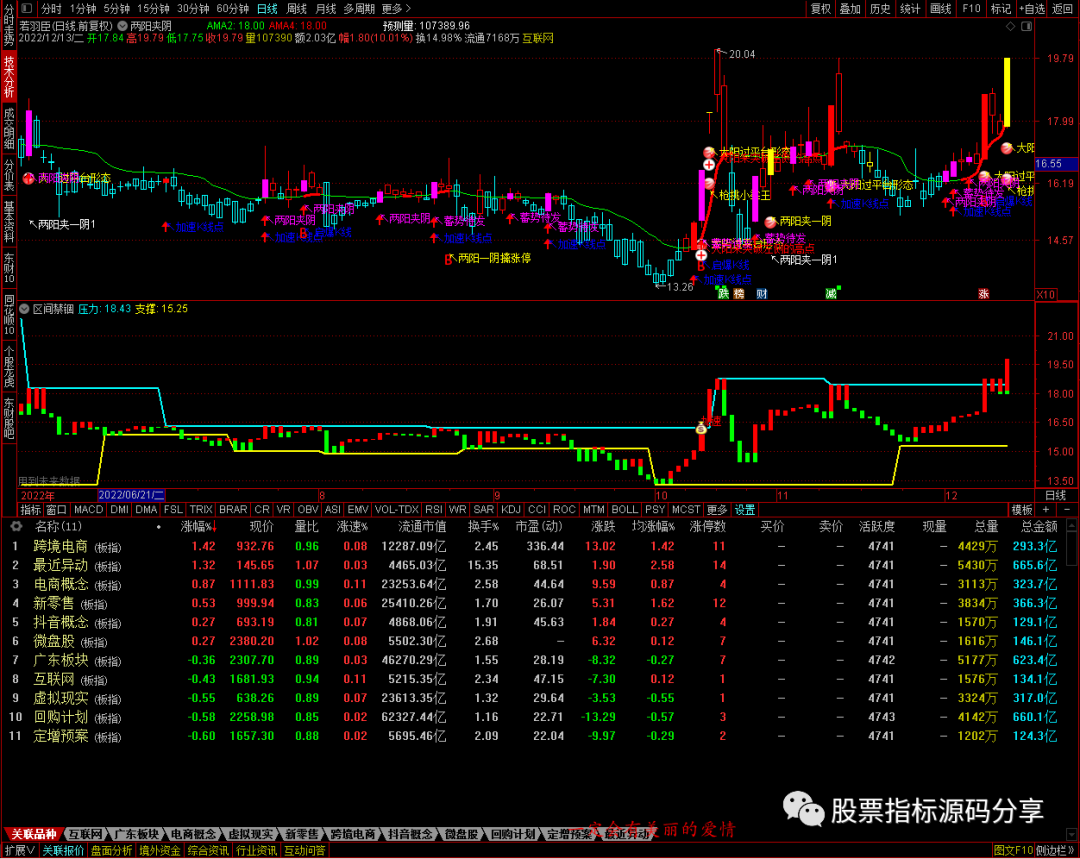1080x859 pixels.
Task: Select the 5分钟 period
Action: [x=117, y=8]
